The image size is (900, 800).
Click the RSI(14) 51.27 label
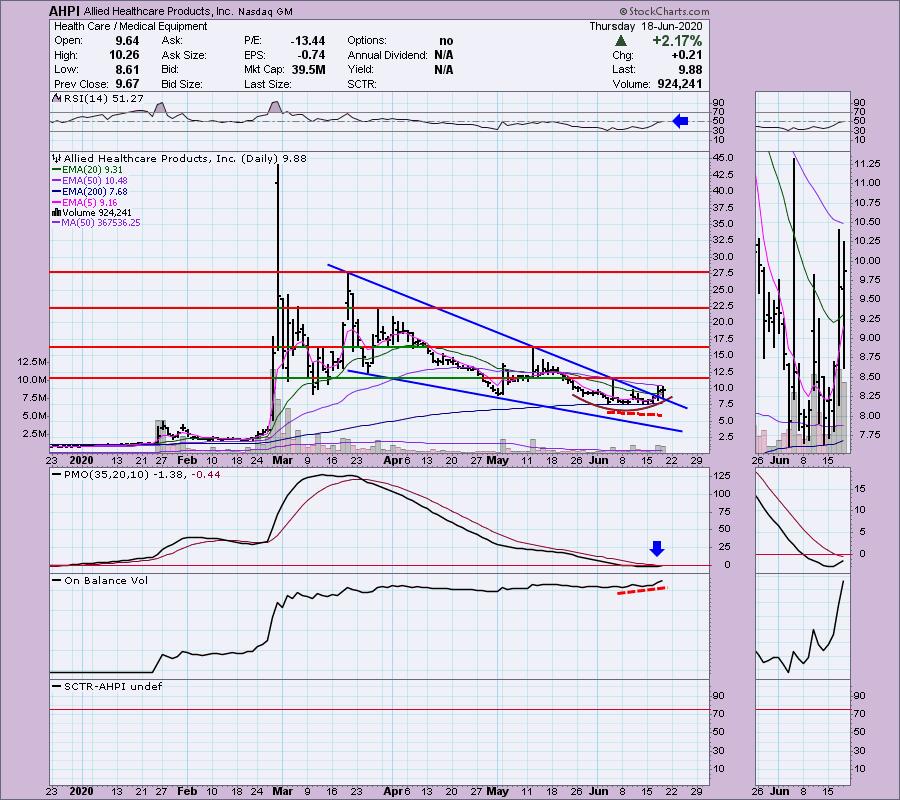(x=103, y=98)
